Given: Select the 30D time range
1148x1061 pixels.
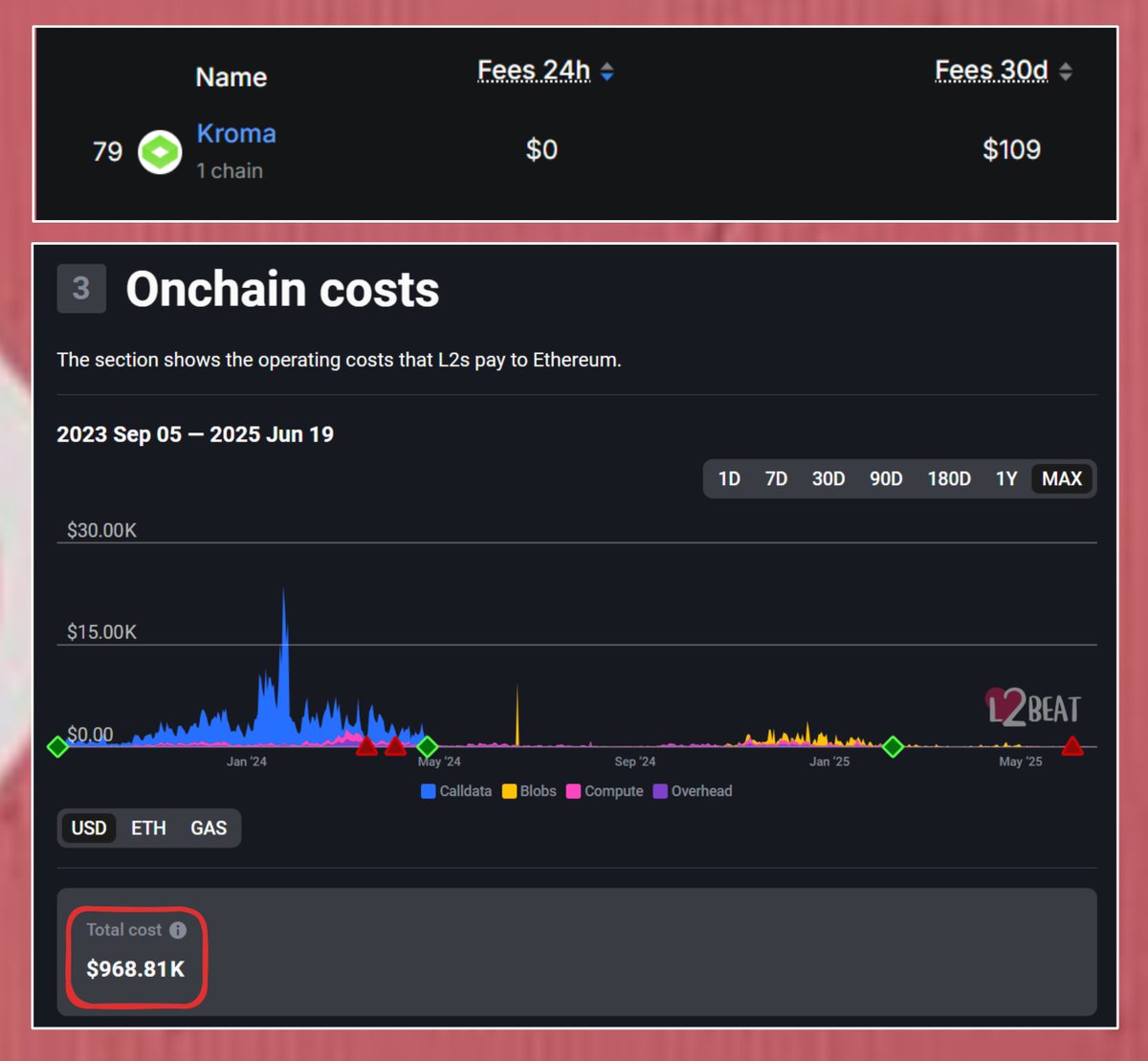Looking at the screenshot, I should coord(828,478).
